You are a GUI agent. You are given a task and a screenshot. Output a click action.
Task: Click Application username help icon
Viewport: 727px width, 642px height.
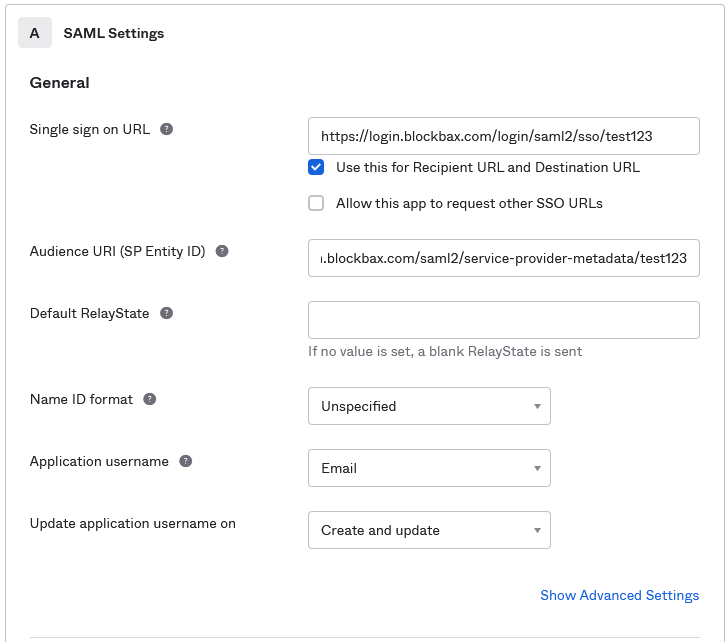tap(186, 461)
